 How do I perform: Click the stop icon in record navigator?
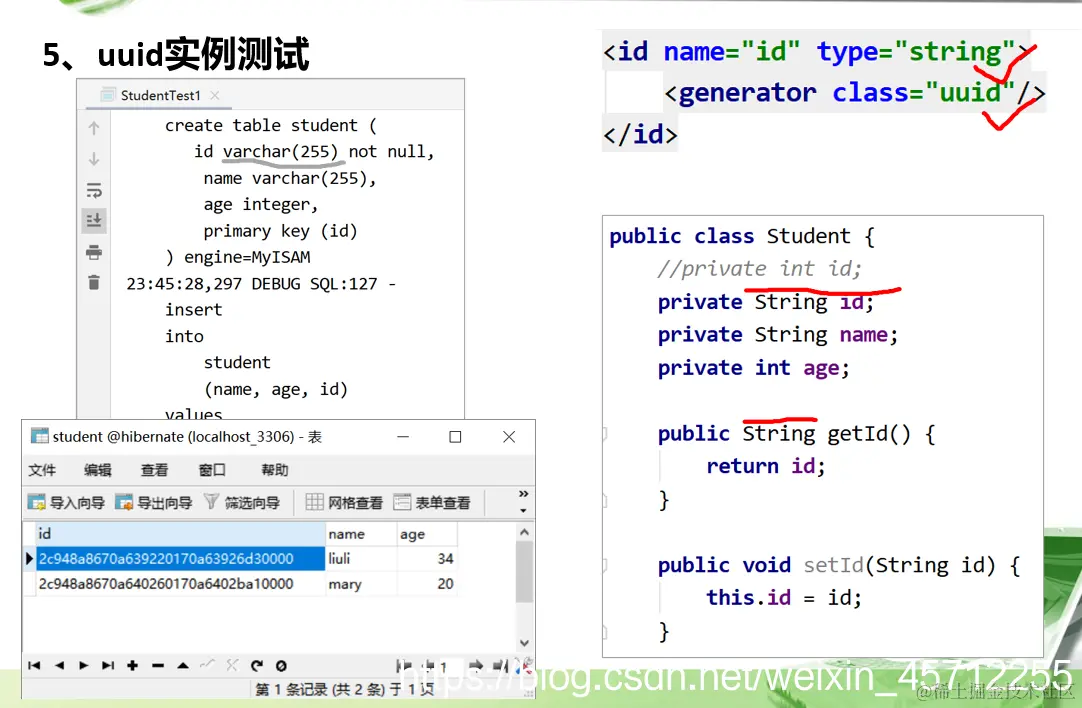[281, 665]
